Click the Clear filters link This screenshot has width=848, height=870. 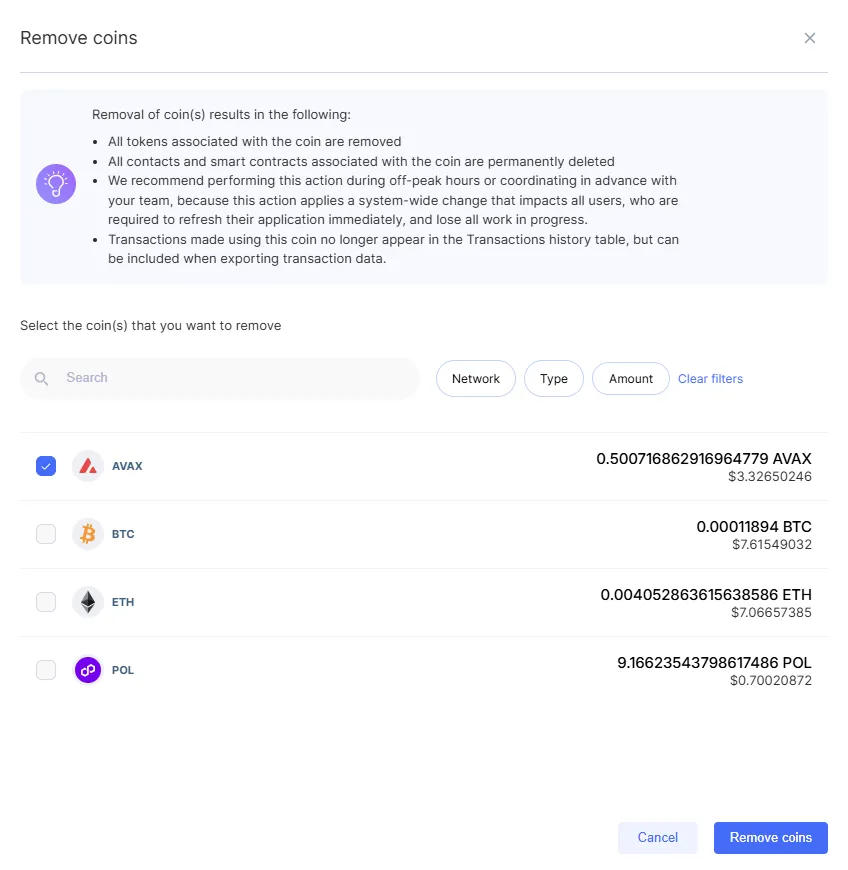click(710, 378)
